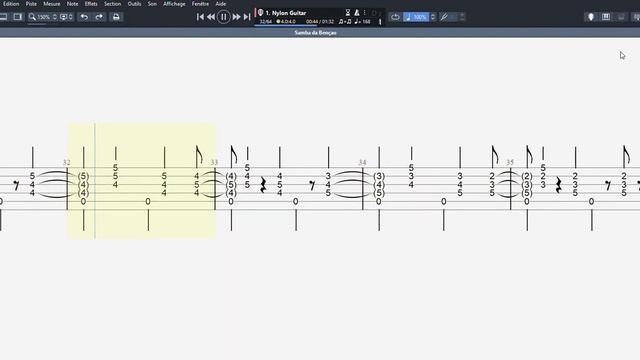Image resolution: width=640 pixels, height=360 pixels.
Task: Open the Section menu
Action: point(112,4)
